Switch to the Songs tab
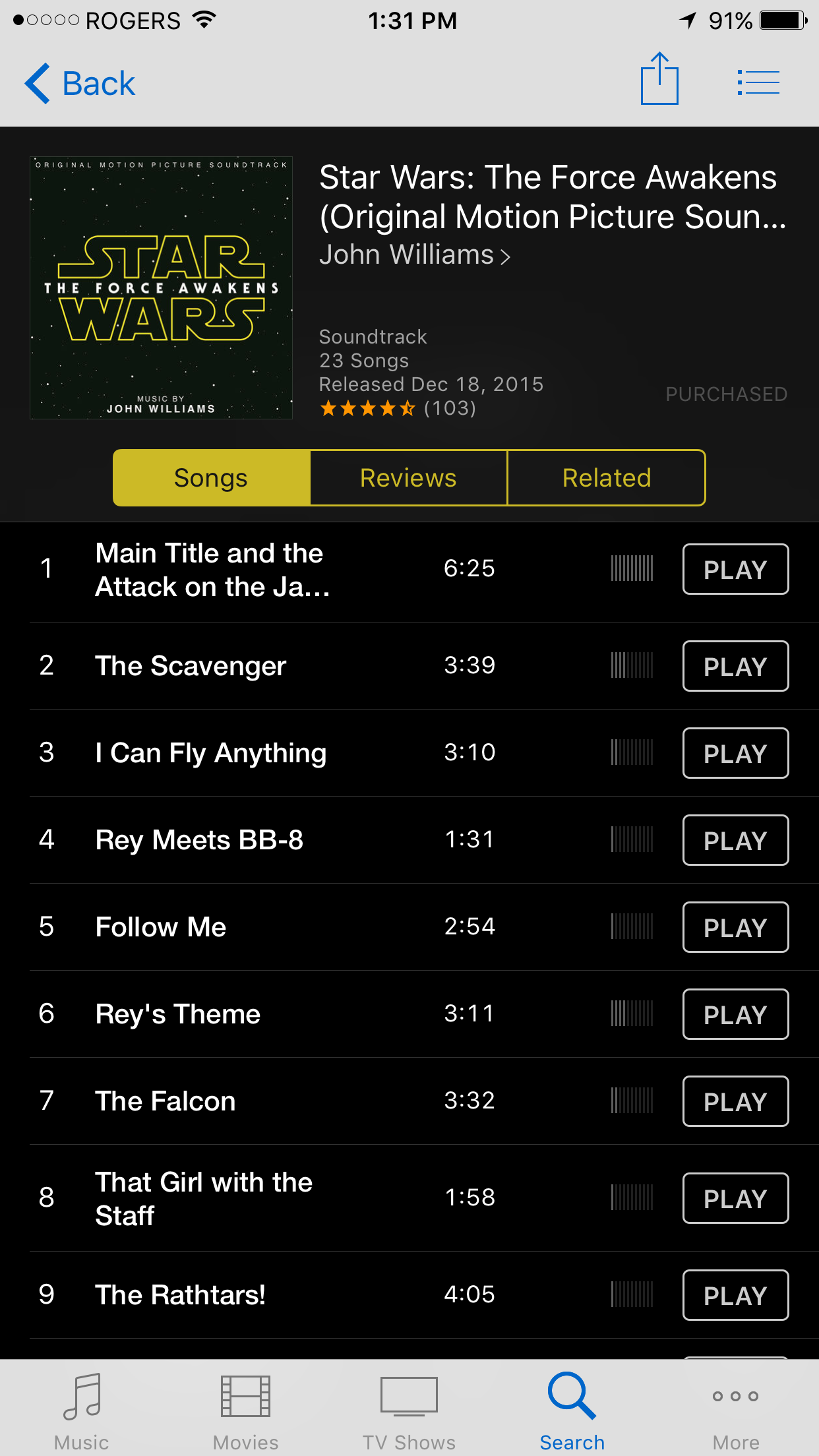Viewport: 819px width, 1456px height. [211, 478]
